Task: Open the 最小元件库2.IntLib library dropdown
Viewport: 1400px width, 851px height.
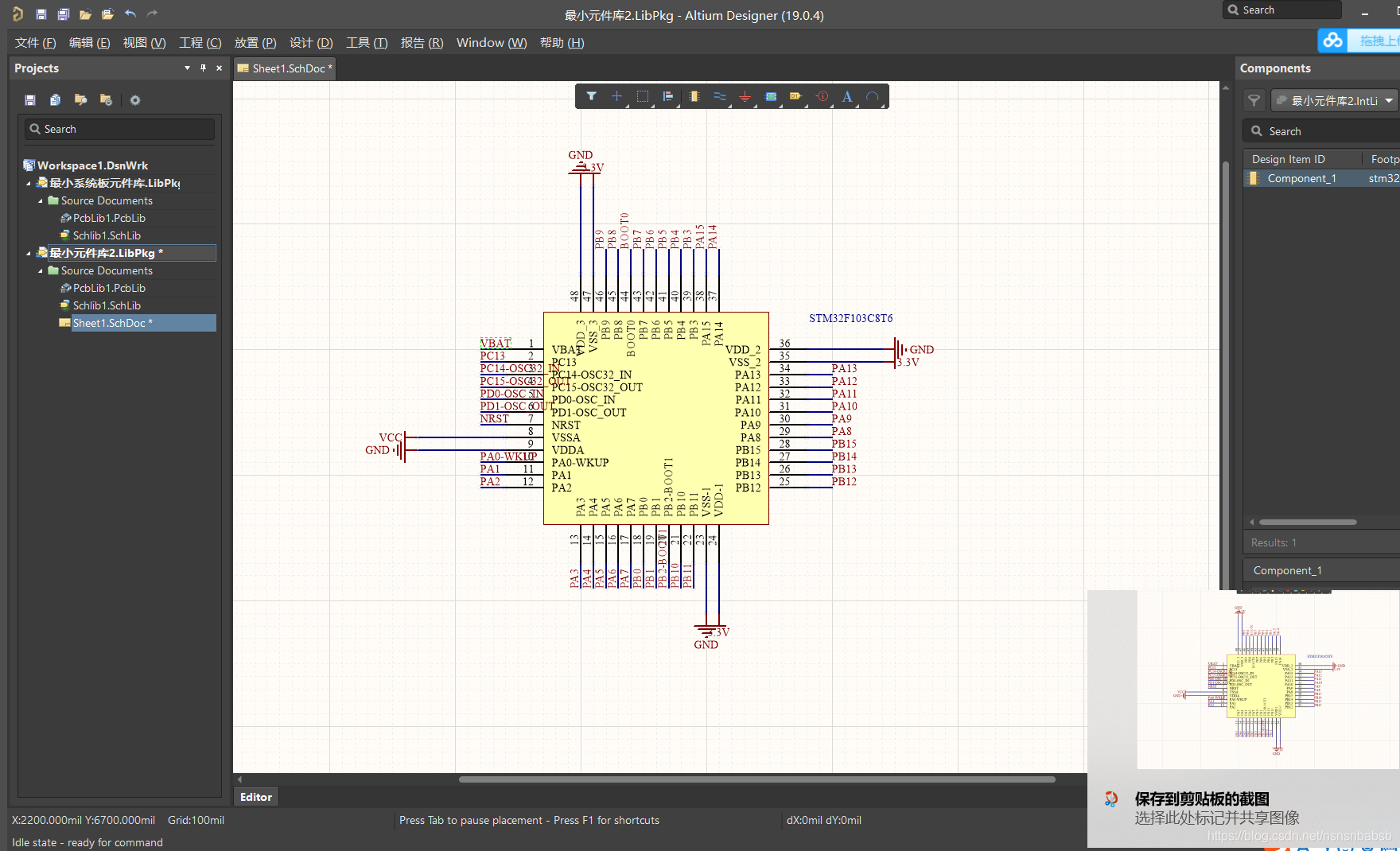Action: [1389, 101]
